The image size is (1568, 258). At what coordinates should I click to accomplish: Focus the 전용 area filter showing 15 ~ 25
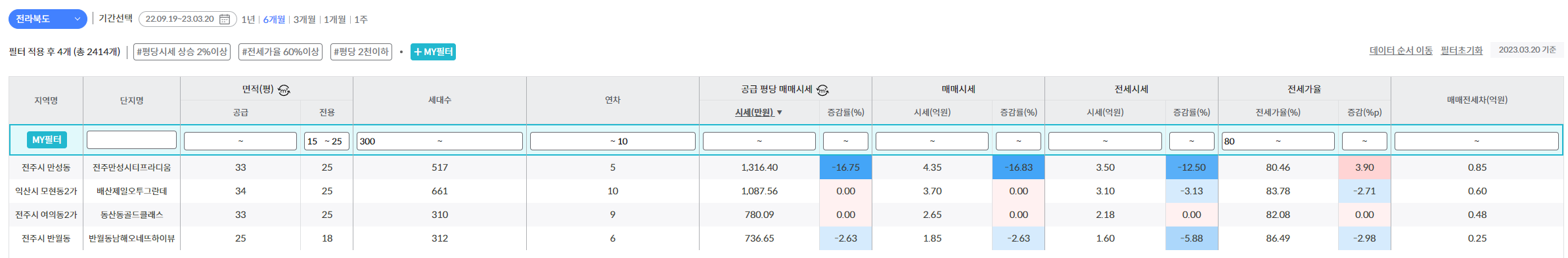point(327,141)
